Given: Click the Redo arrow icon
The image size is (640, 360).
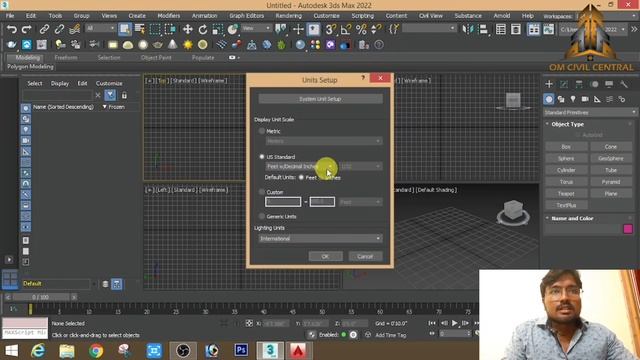Looking at the screenshot, I should [27, 29].
